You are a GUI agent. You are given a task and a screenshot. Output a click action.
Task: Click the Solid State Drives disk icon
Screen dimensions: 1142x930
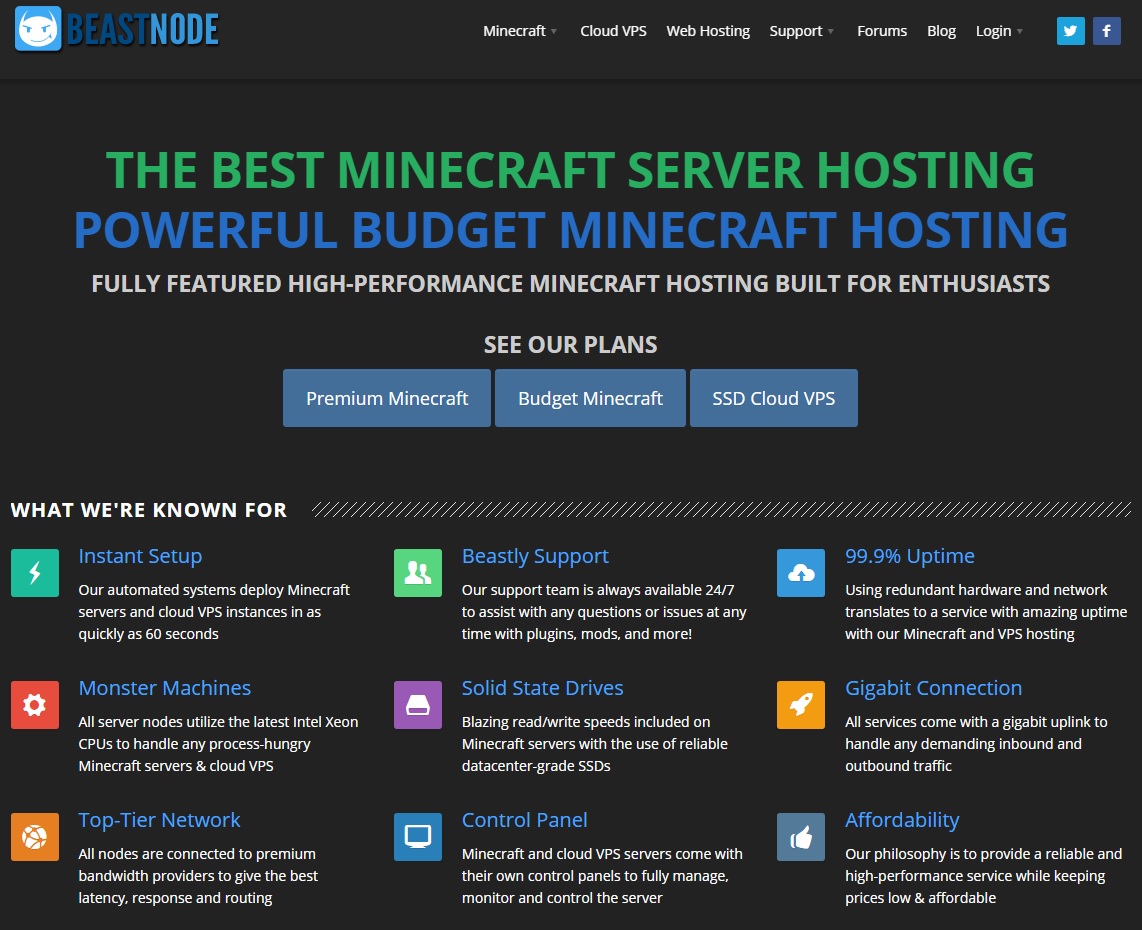pyautogui.click(x=417, y=704)
